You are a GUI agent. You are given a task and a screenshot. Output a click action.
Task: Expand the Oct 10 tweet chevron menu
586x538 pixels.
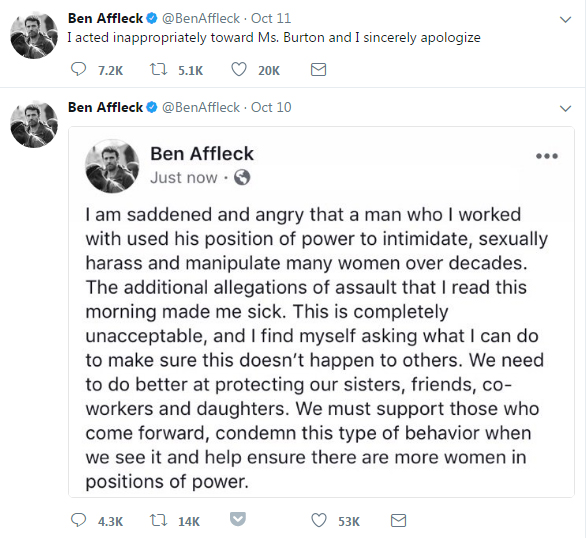point(566,109)
